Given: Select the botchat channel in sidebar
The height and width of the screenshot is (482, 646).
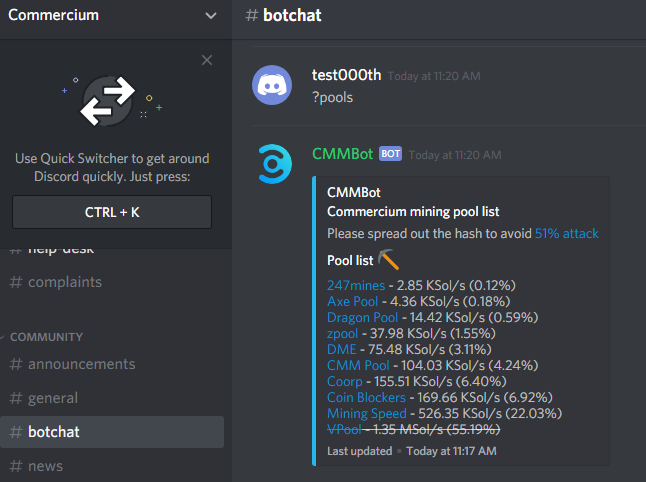Looking at the screenshot, I should [112, 432].
